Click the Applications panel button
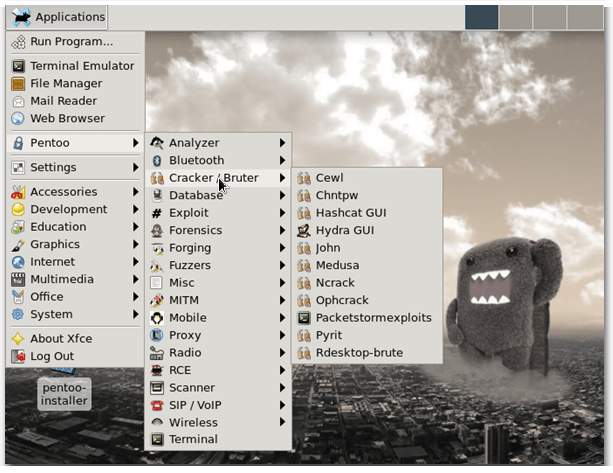 57,17
